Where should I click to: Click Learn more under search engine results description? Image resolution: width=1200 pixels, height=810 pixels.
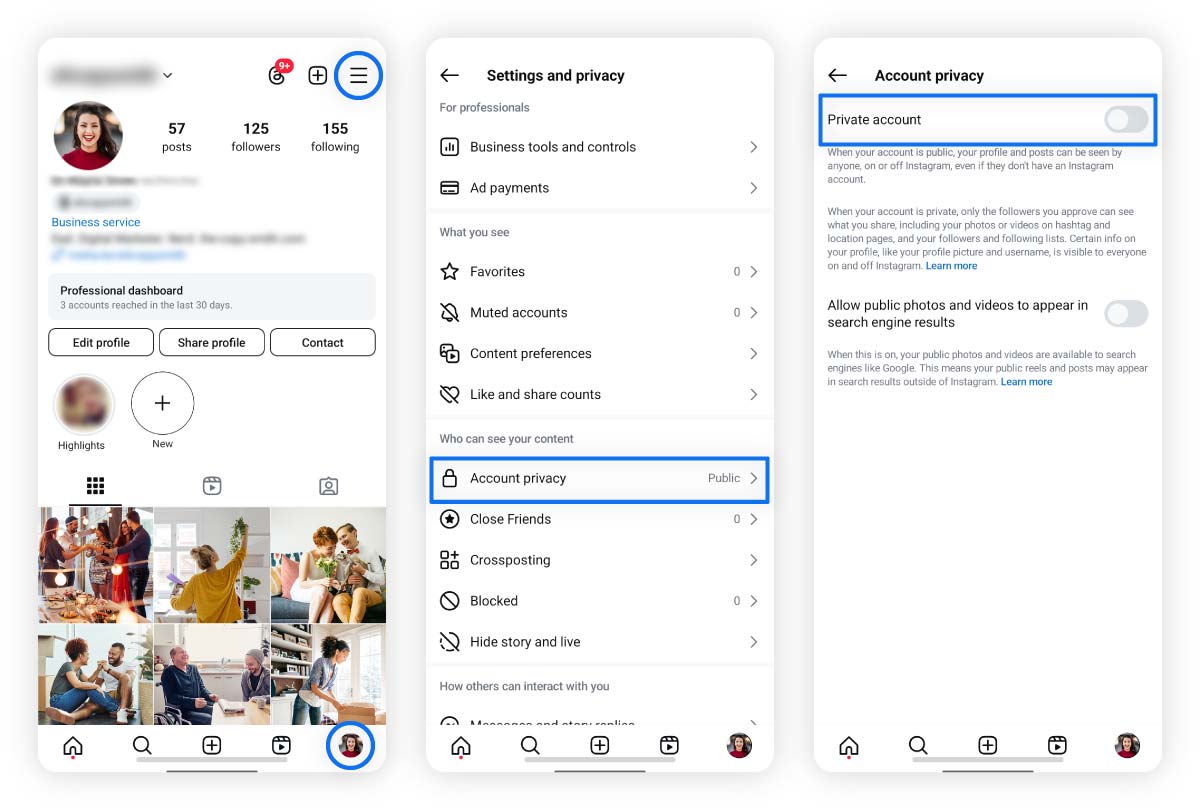[x=1027, y=382]
